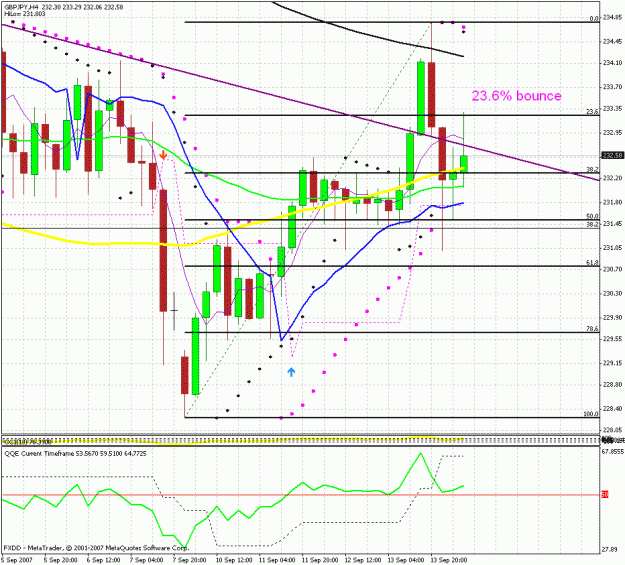625x565 pixels.
Task: Select the 50.0 Fibonacci level label
Action: pos(592,217)
